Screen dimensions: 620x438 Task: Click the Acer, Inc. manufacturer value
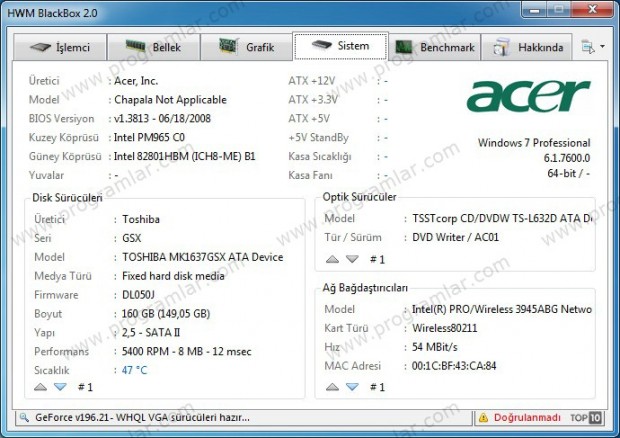136,81
